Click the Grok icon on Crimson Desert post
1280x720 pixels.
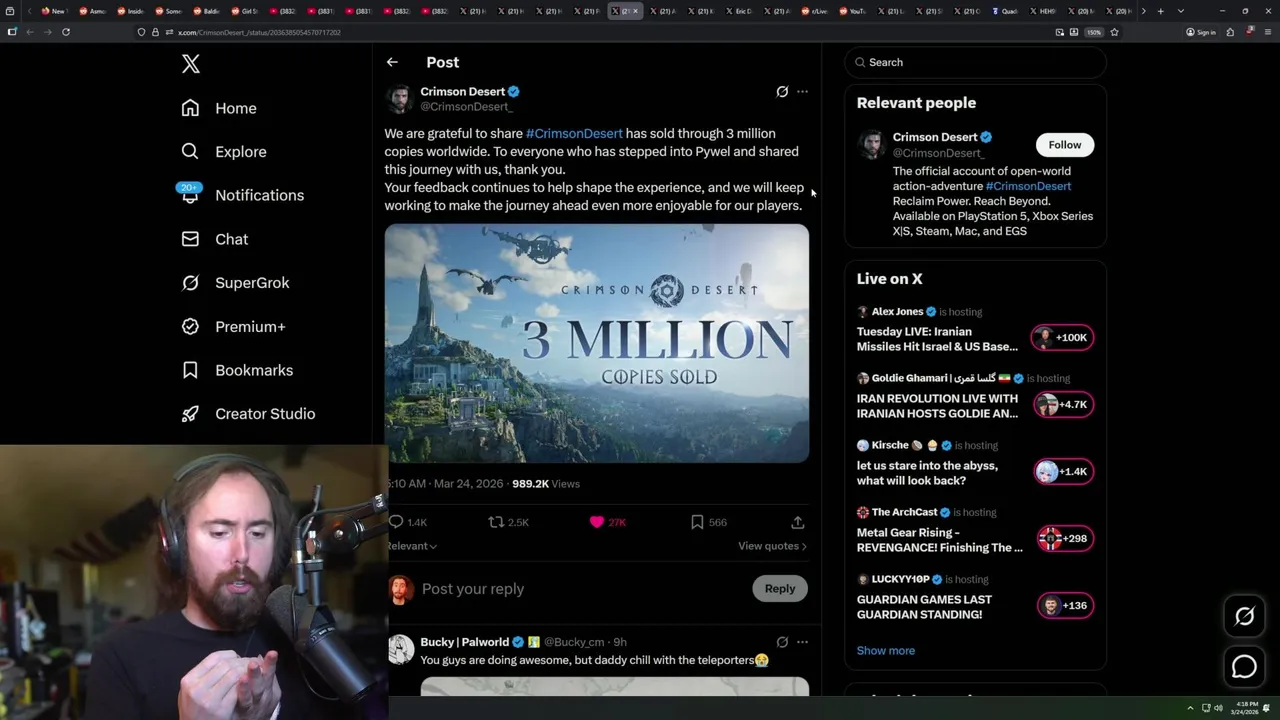point(782,91)
